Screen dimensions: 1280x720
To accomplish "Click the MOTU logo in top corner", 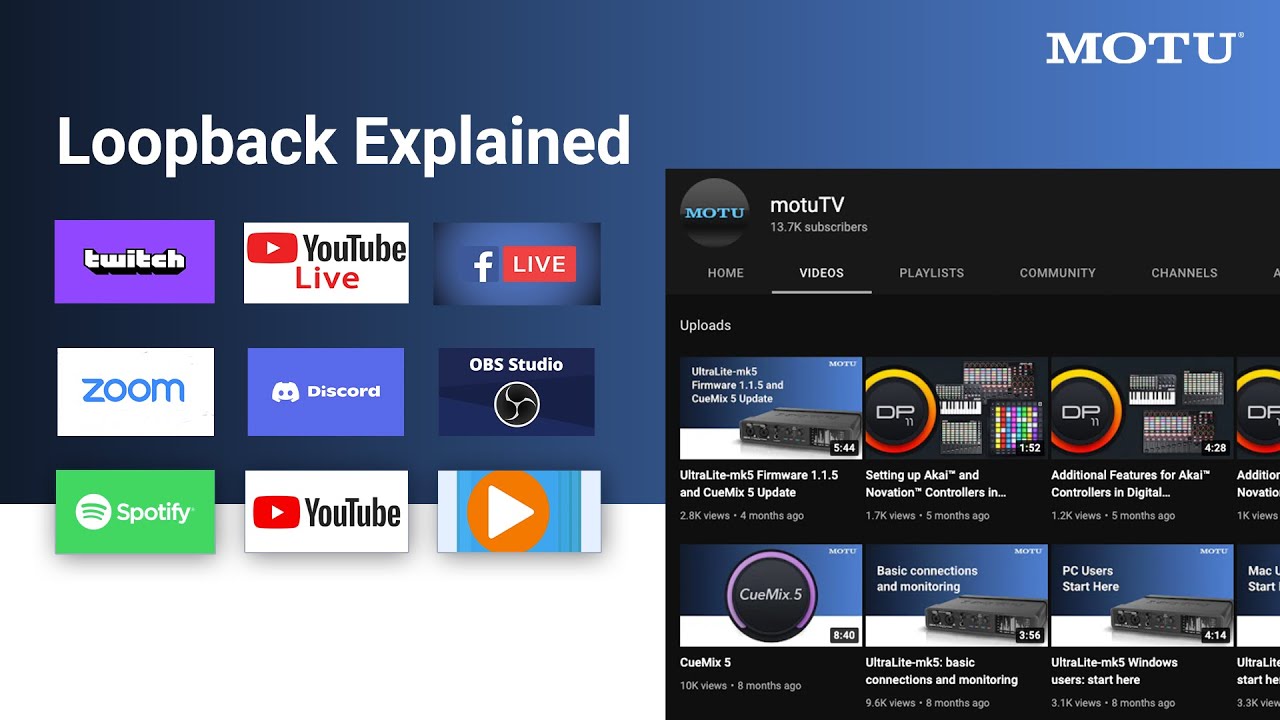I will click(1145, 48).
